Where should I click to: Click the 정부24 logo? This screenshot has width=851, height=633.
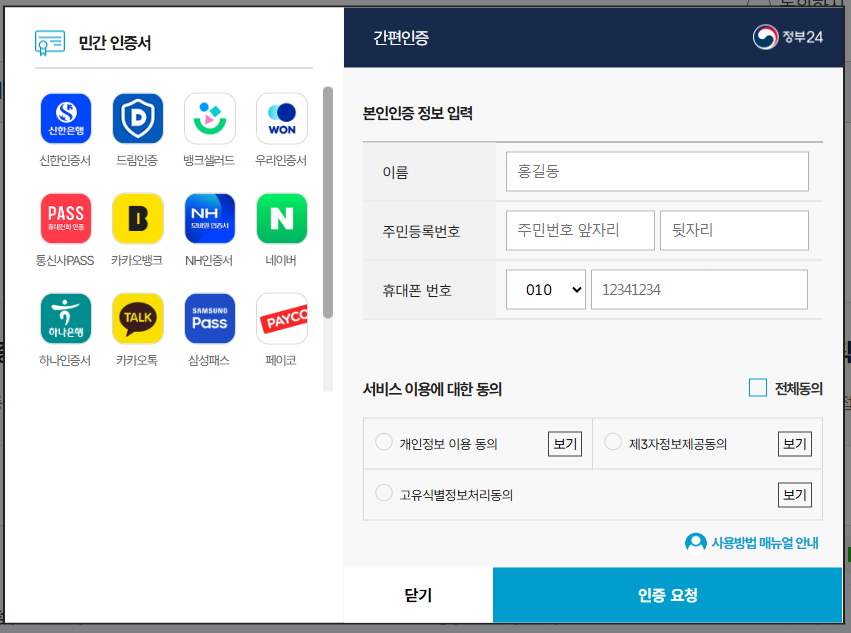[x=788, y=37]
